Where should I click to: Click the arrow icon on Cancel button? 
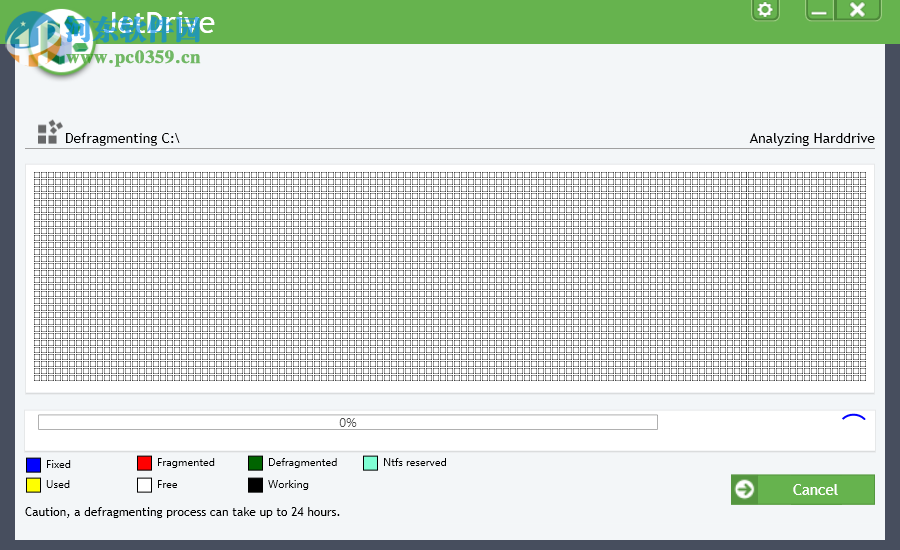click(744, 490)
